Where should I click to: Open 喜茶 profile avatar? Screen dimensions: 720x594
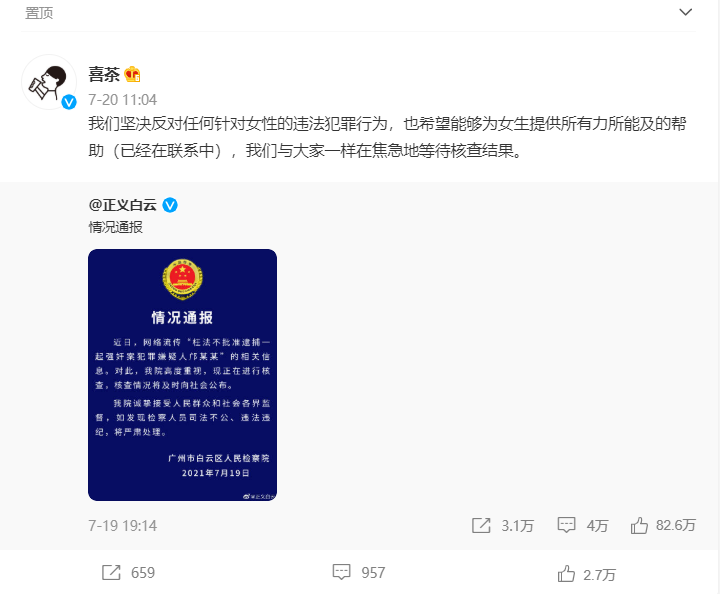(49, 82)
